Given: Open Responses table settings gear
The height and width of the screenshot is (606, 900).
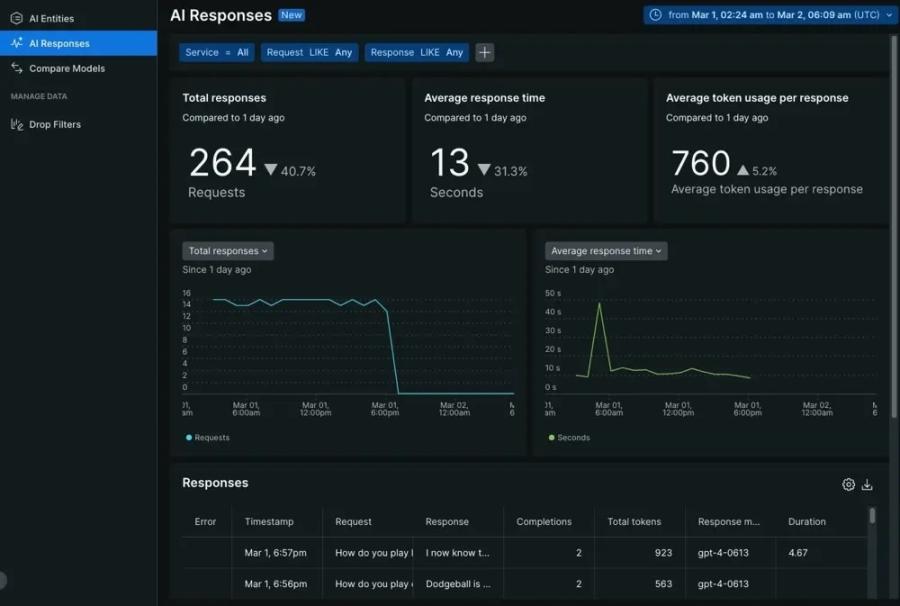Looking at the screenshot, I should pyautogui.click(x=848, y=484).
